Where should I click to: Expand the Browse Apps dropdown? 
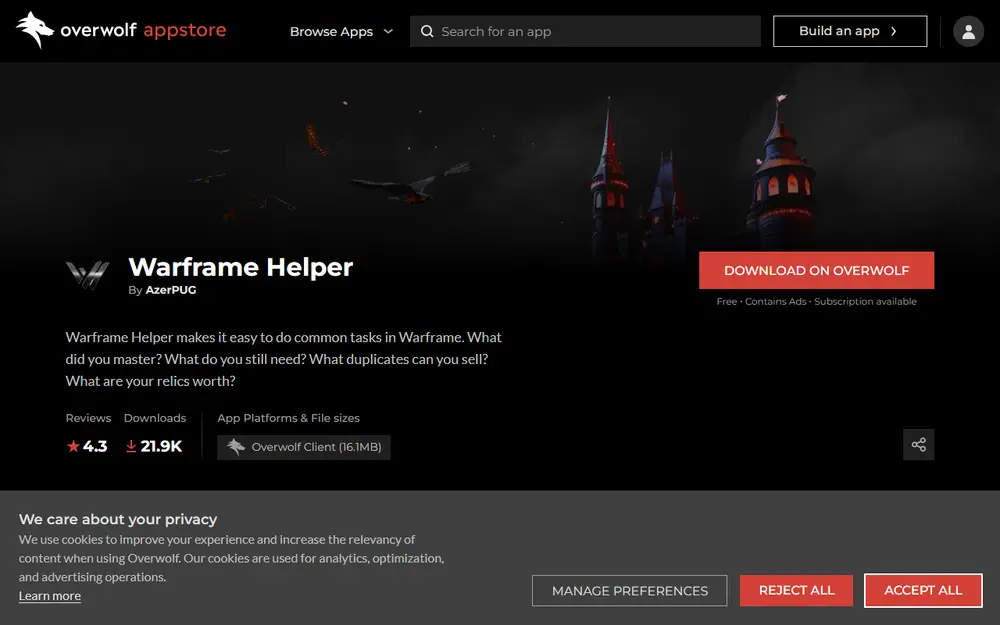pos(341,31)
